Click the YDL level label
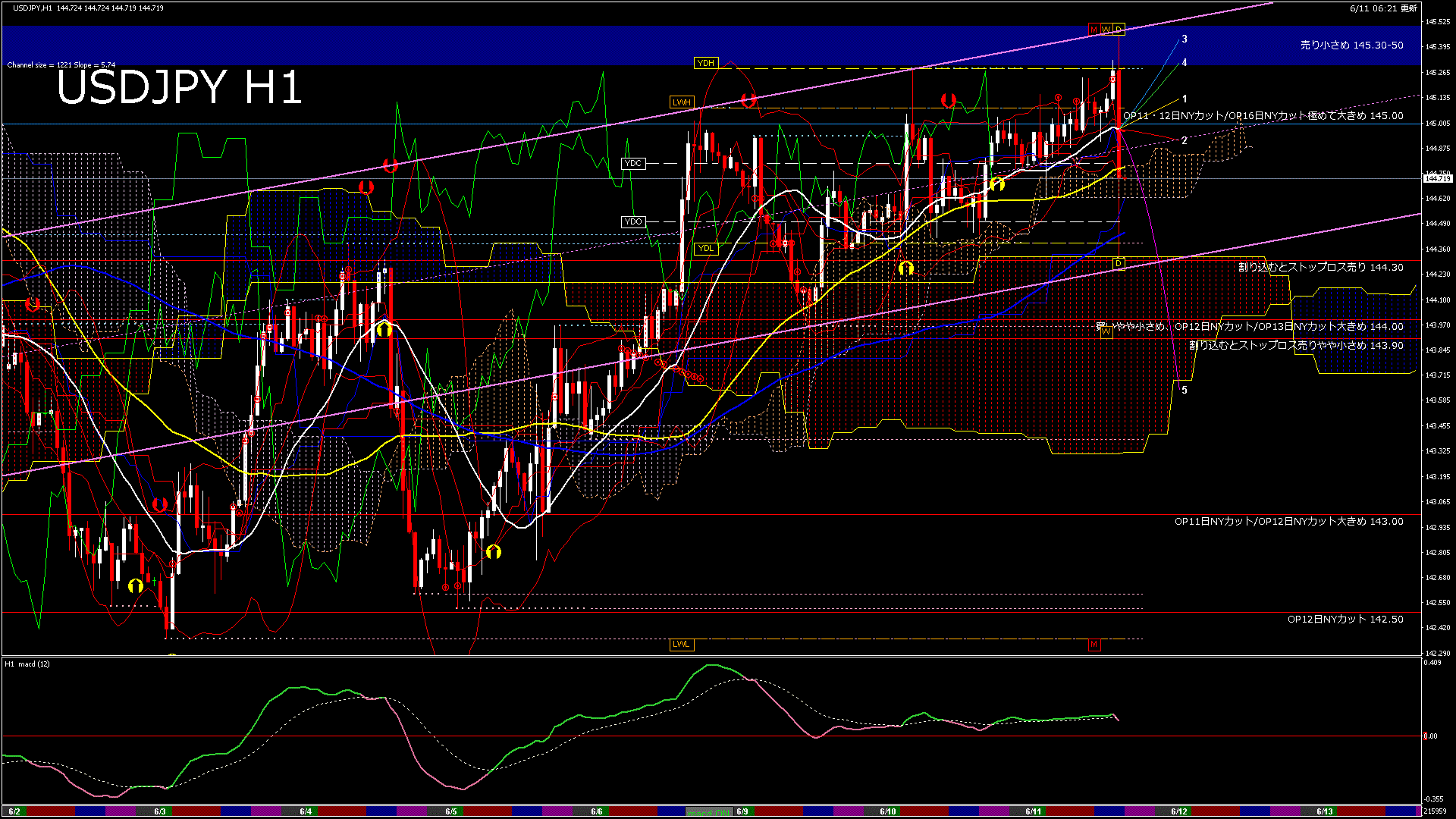 (x=705, y=248)
